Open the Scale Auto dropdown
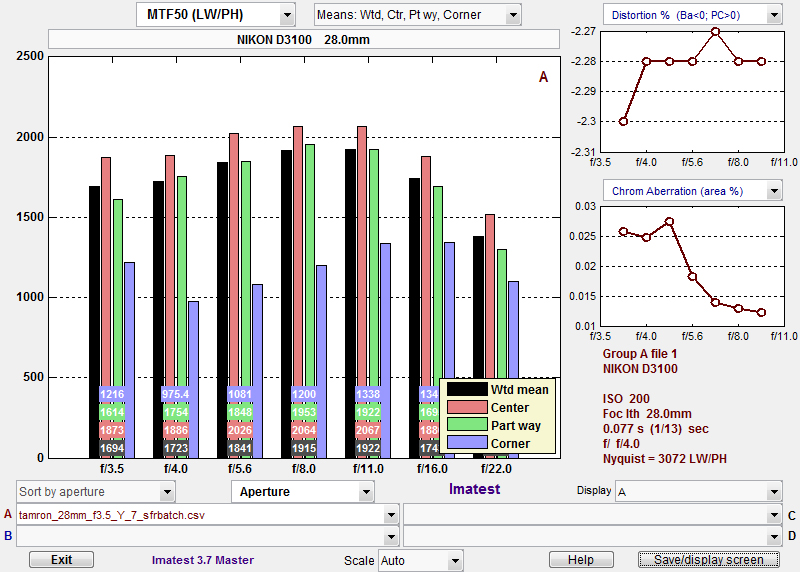 coord(420,561)
